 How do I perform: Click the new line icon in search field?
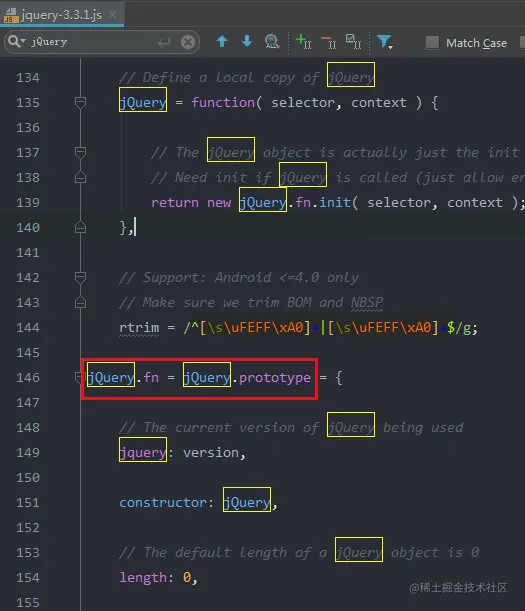(x=164, y=42)
